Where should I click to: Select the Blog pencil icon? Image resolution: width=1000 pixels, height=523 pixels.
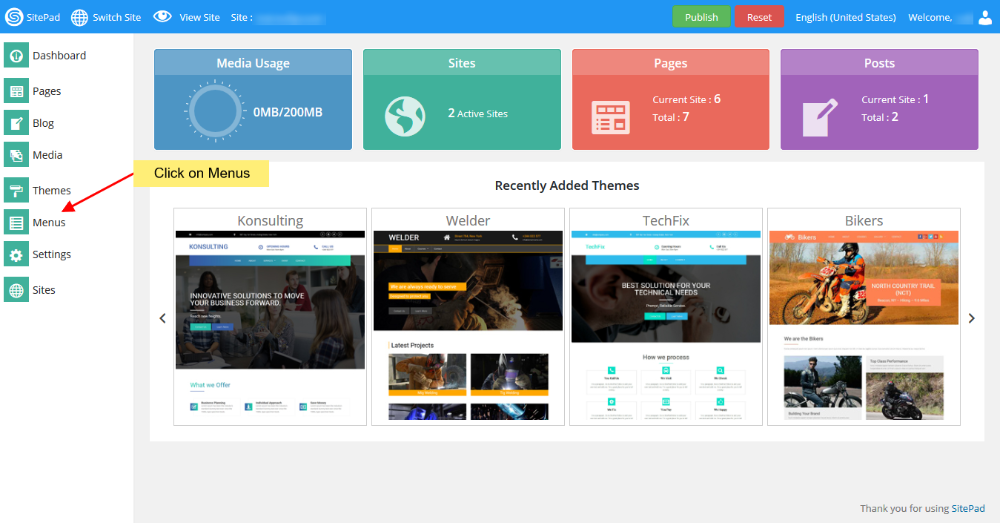coord(16,124)
